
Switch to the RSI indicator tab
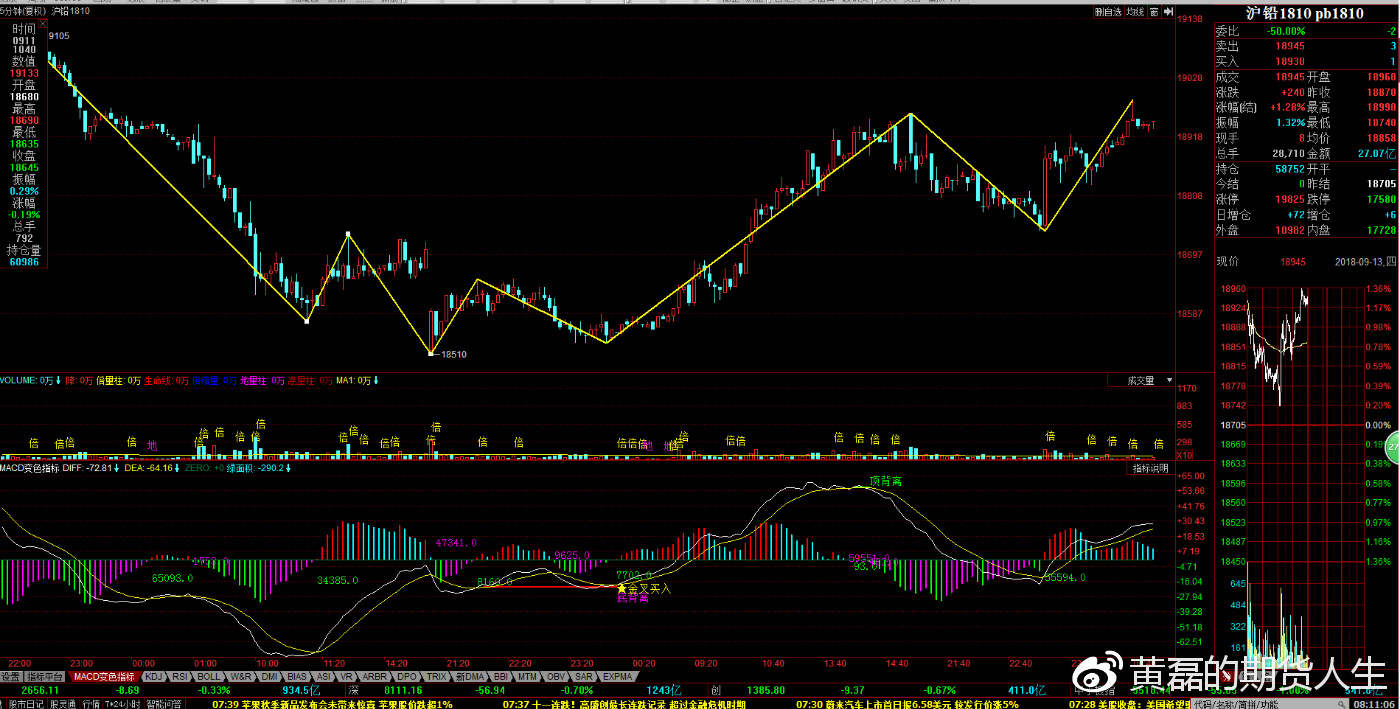[181, 677]
